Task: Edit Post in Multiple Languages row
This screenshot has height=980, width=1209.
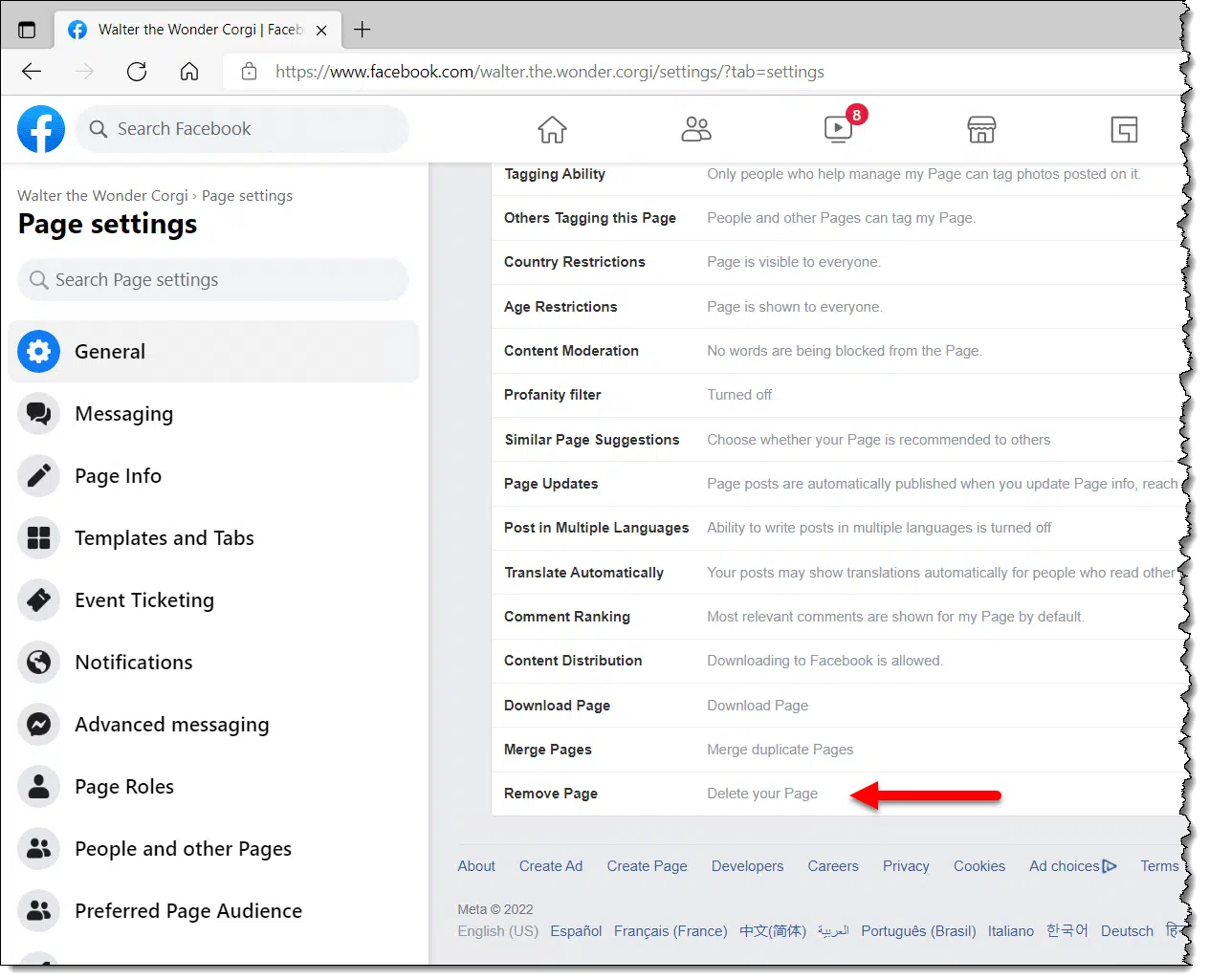Action: [x=838, y=528]
